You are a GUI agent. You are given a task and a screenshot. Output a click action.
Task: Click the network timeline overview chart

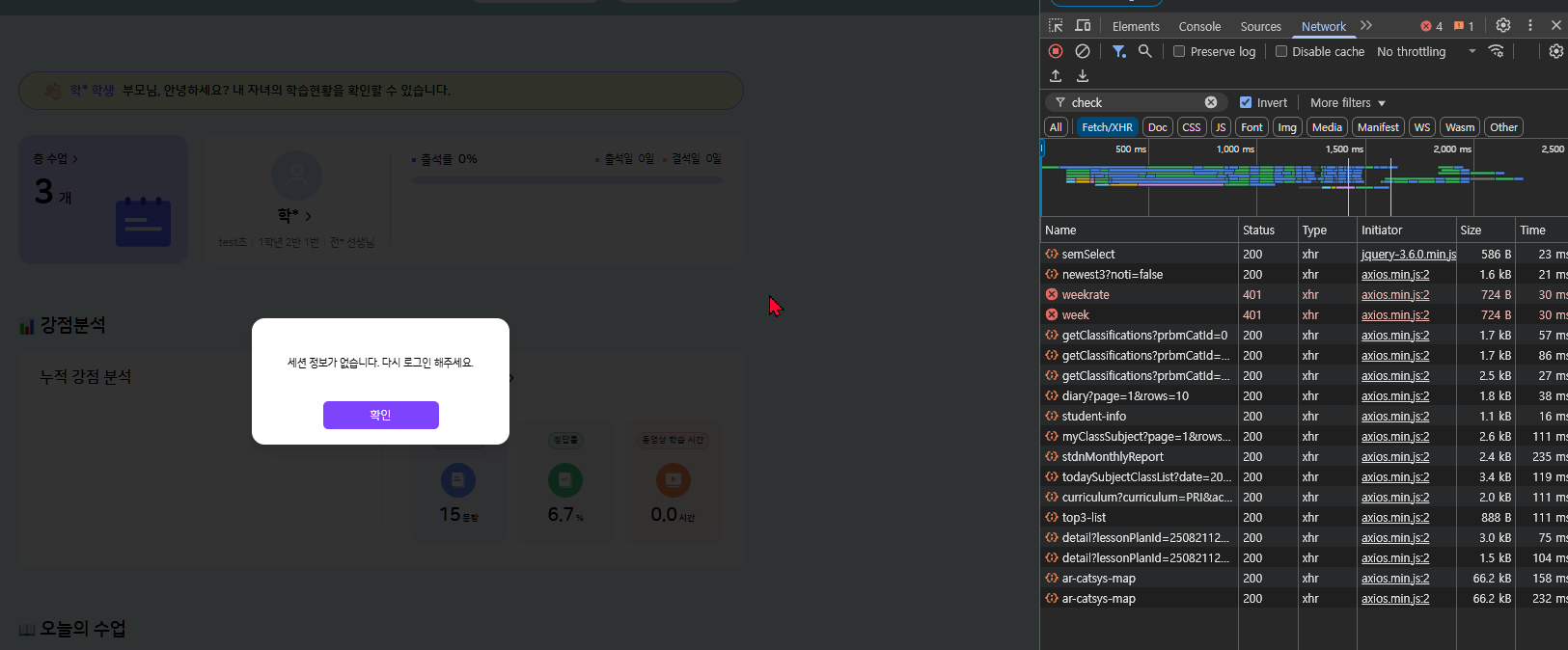(1304, 177)
